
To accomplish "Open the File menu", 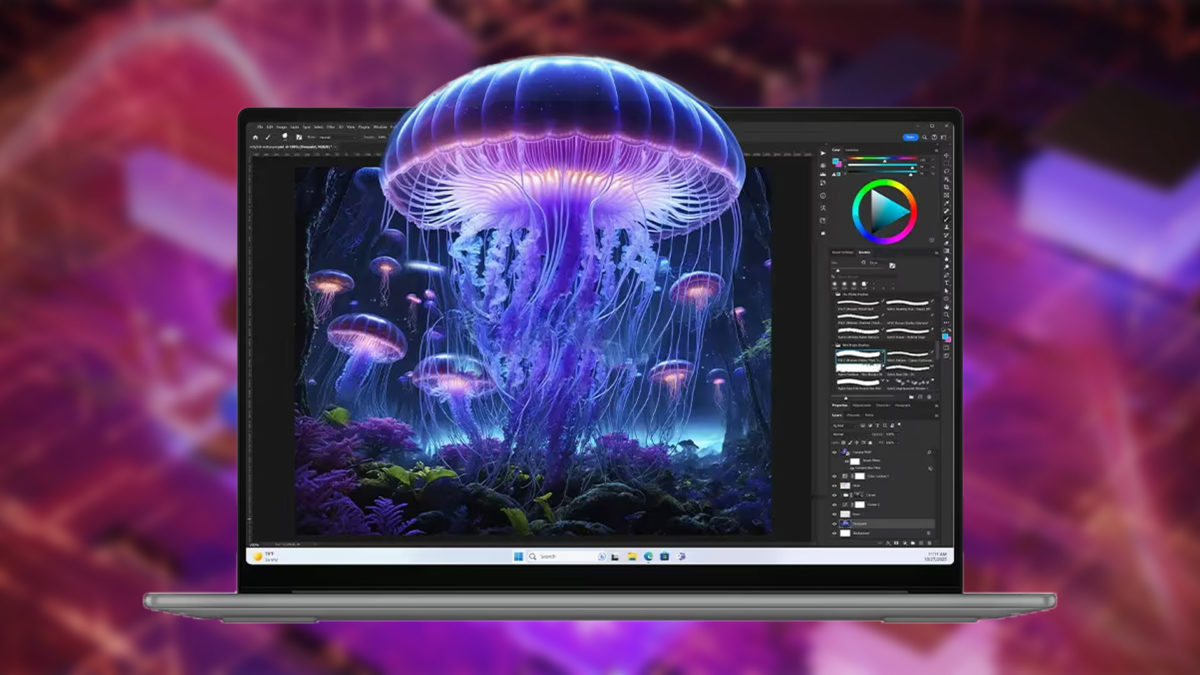I will coord(259,127).
